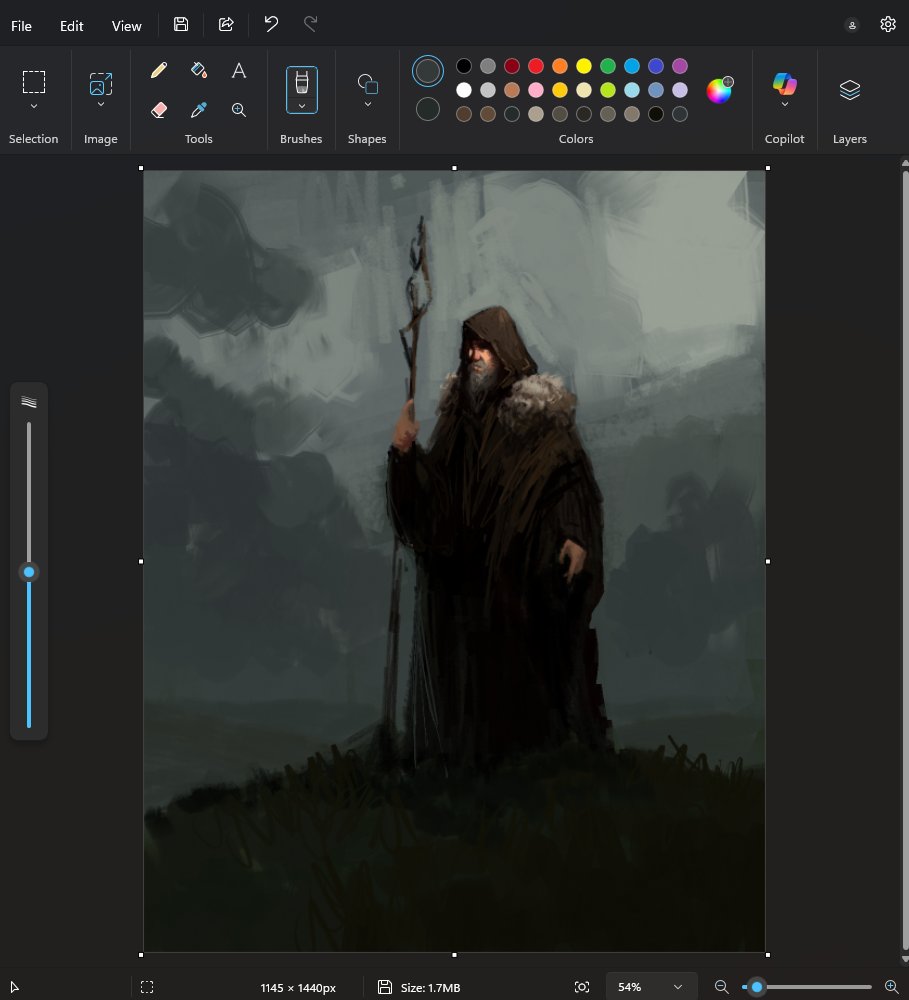Viewport: 909px width, 1000px height.
Task: Pick the yellow color swatch
Action: [x=584, y=66]
